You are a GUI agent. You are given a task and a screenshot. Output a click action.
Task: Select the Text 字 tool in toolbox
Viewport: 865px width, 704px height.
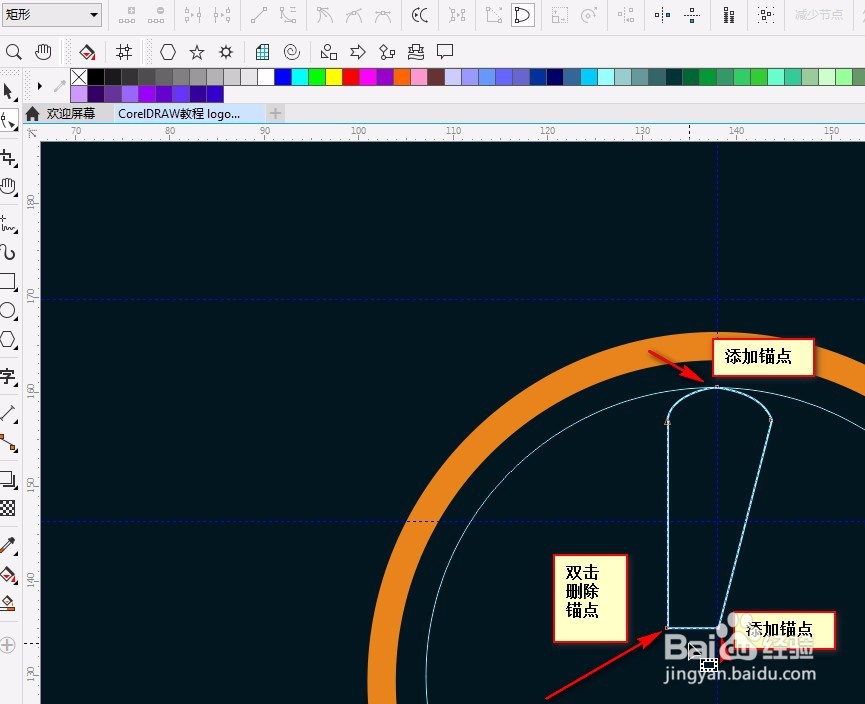(9, 377)
